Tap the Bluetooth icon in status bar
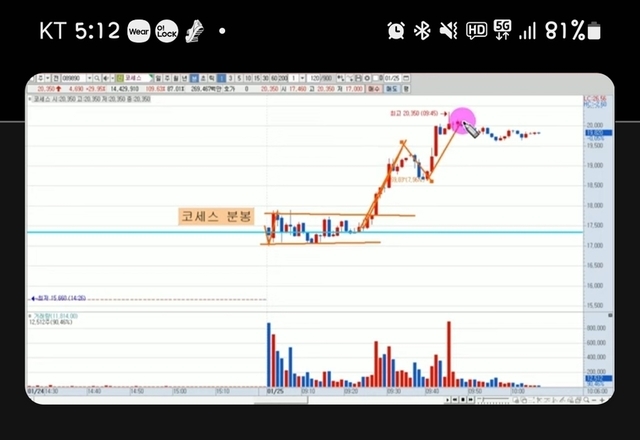640x440 pixels. click(x=422, y=30)
